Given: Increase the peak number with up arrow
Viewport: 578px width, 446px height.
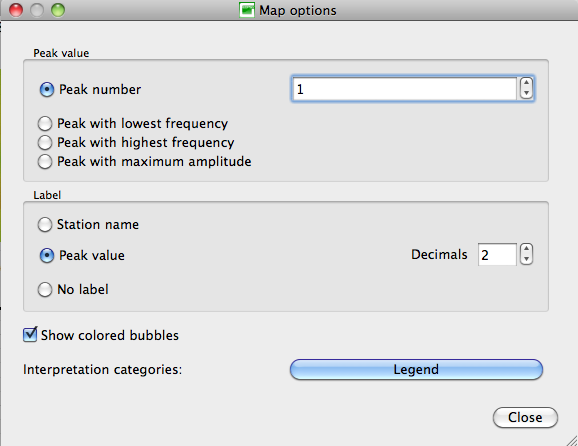Looking at the screenshot, I should 526,83.
